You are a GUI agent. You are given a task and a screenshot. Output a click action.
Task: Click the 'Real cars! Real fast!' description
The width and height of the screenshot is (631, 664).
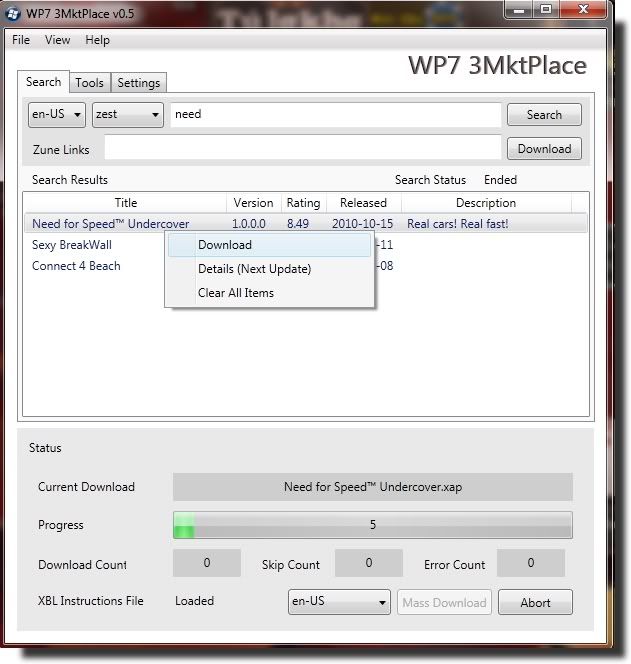point(457,224)
